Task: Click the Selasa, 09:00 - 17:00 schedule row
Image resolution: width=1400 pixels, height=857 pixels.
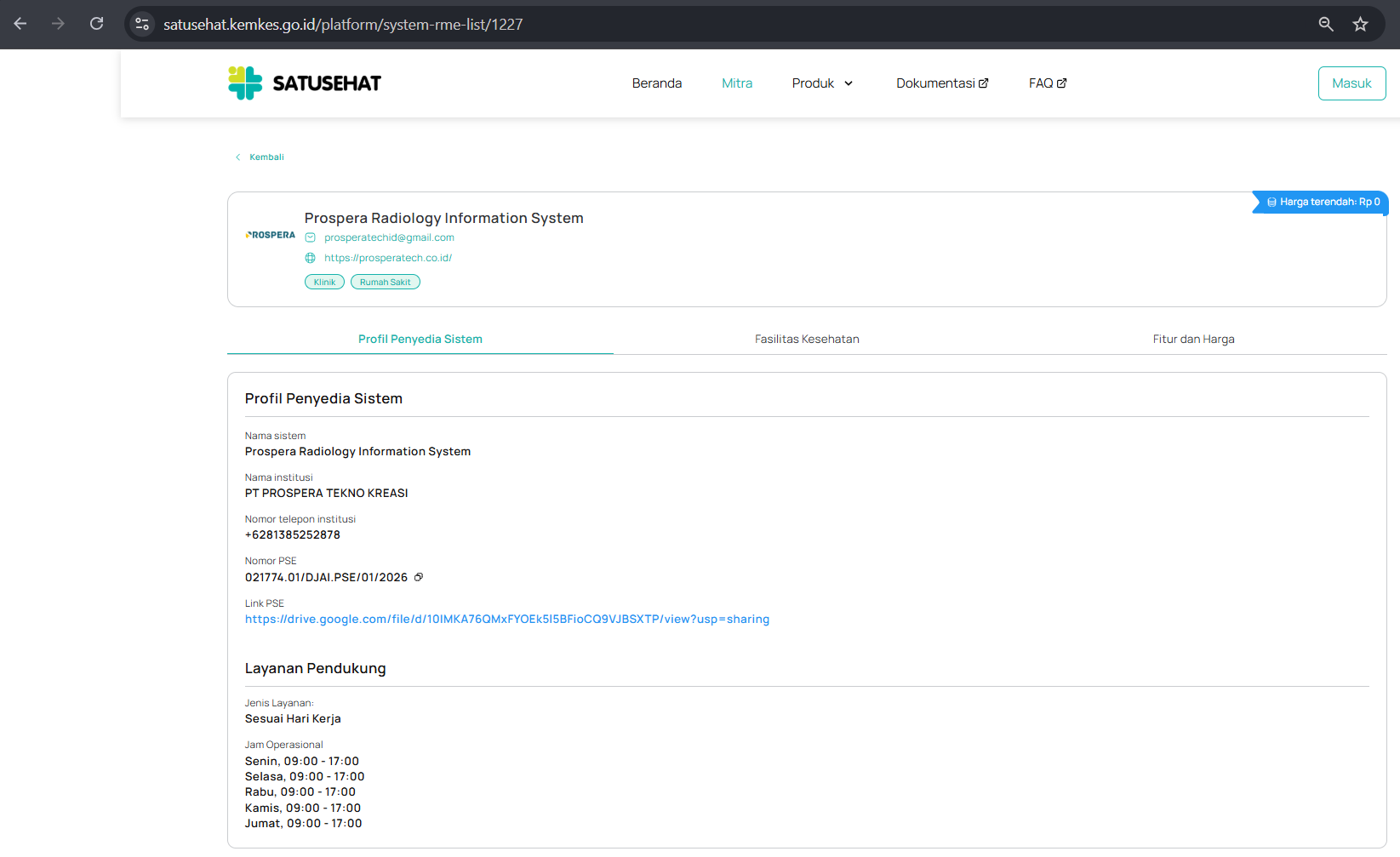Action: point(305,777)
